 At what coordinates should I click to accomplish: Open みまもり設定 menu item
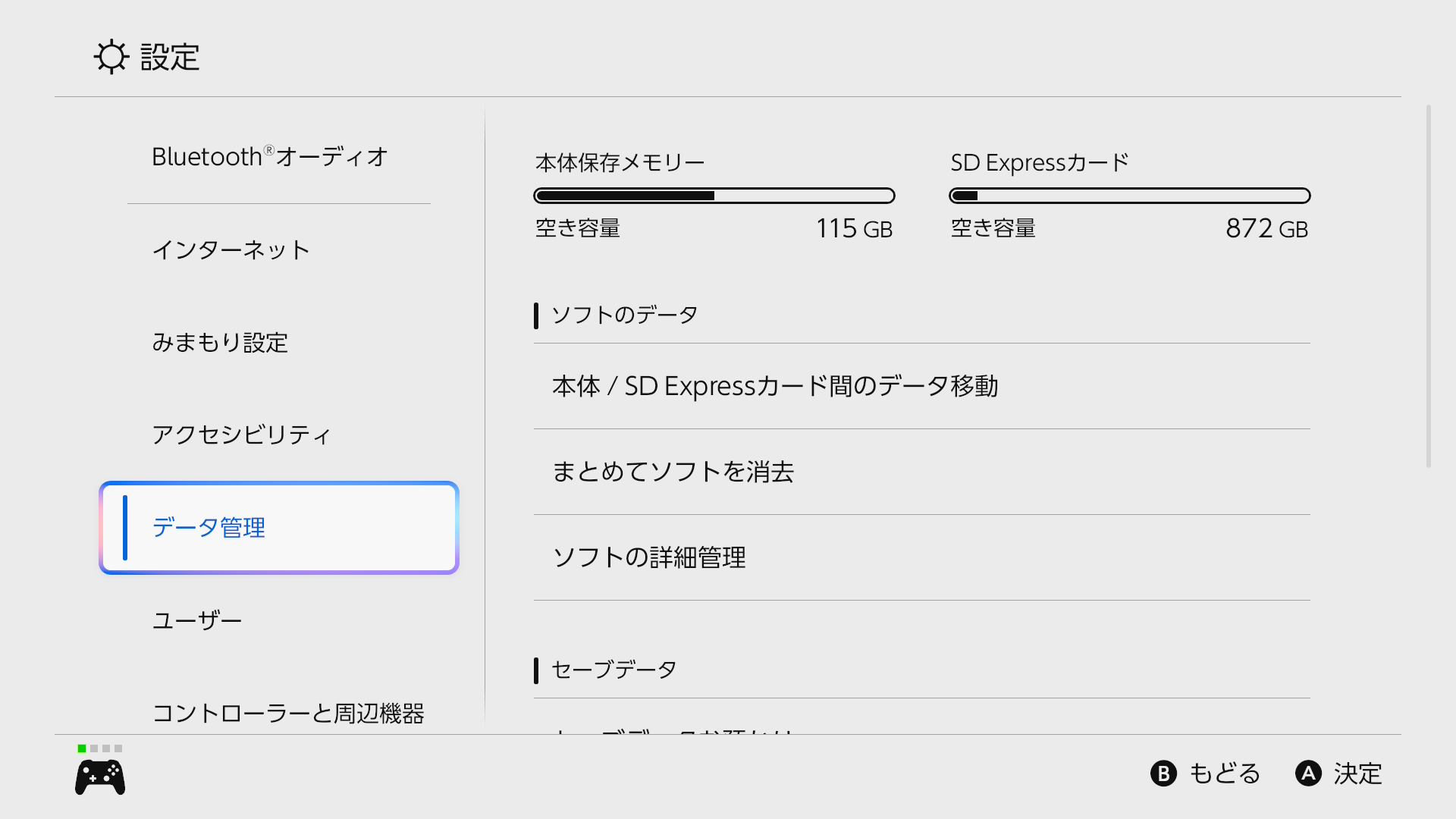220,343
